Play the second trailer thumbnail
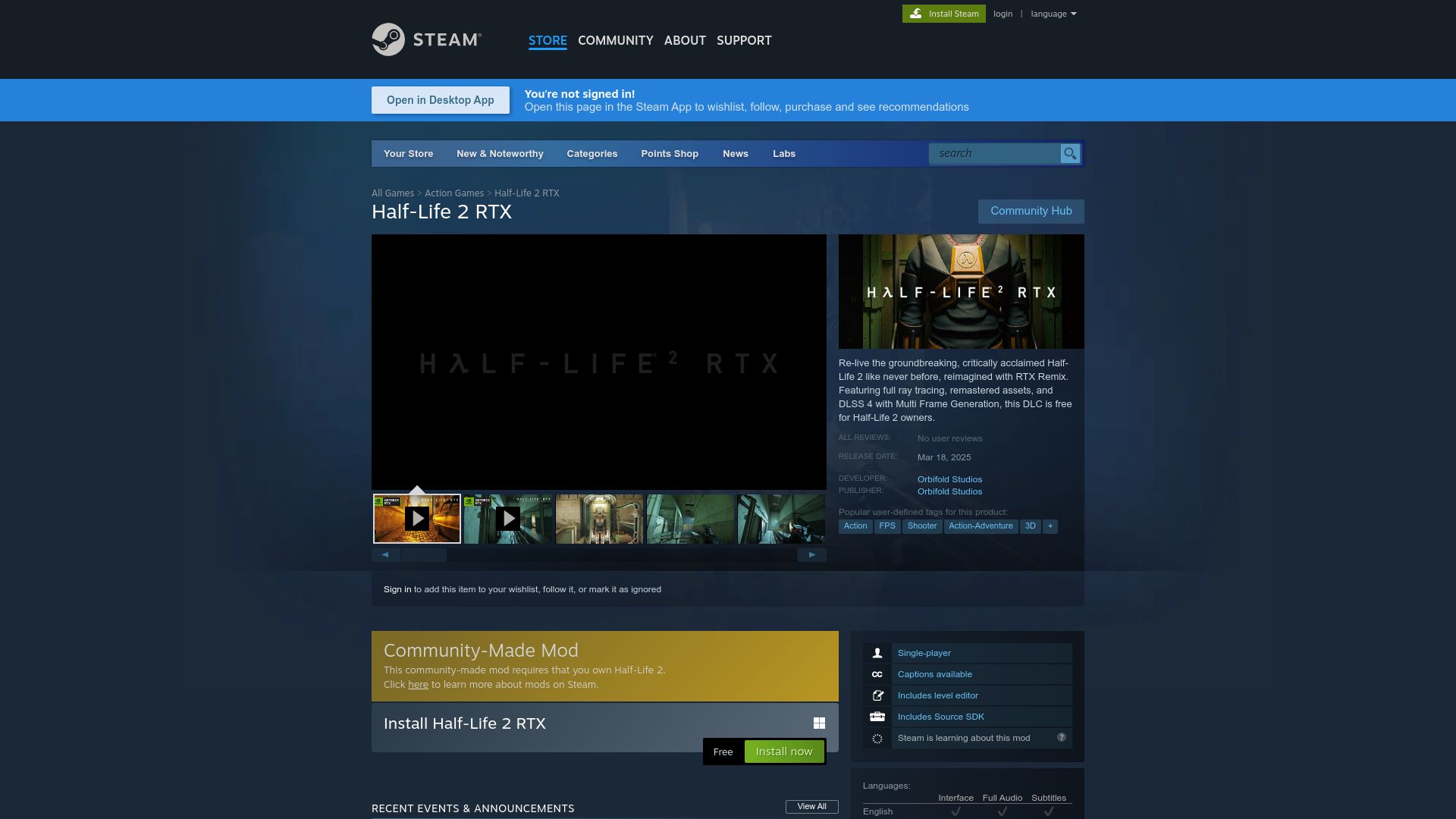Screen dimensions: 1456x819 point(508,519)
